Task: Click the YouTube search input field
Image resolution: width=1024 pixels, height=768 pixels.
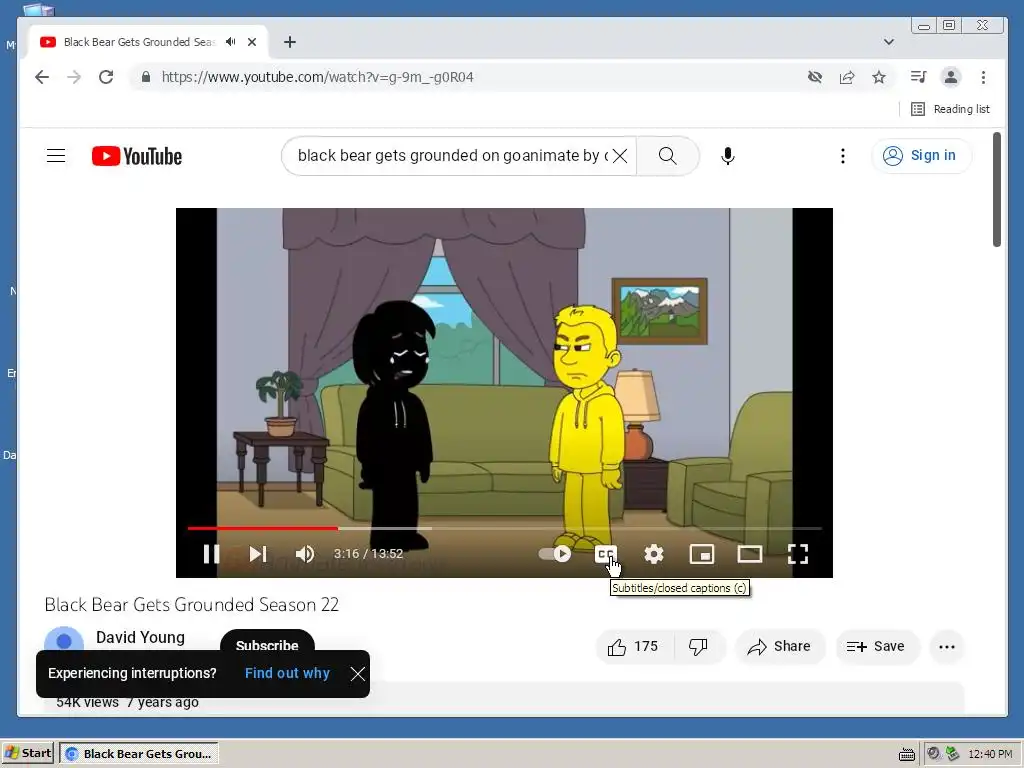Action: 451,155
